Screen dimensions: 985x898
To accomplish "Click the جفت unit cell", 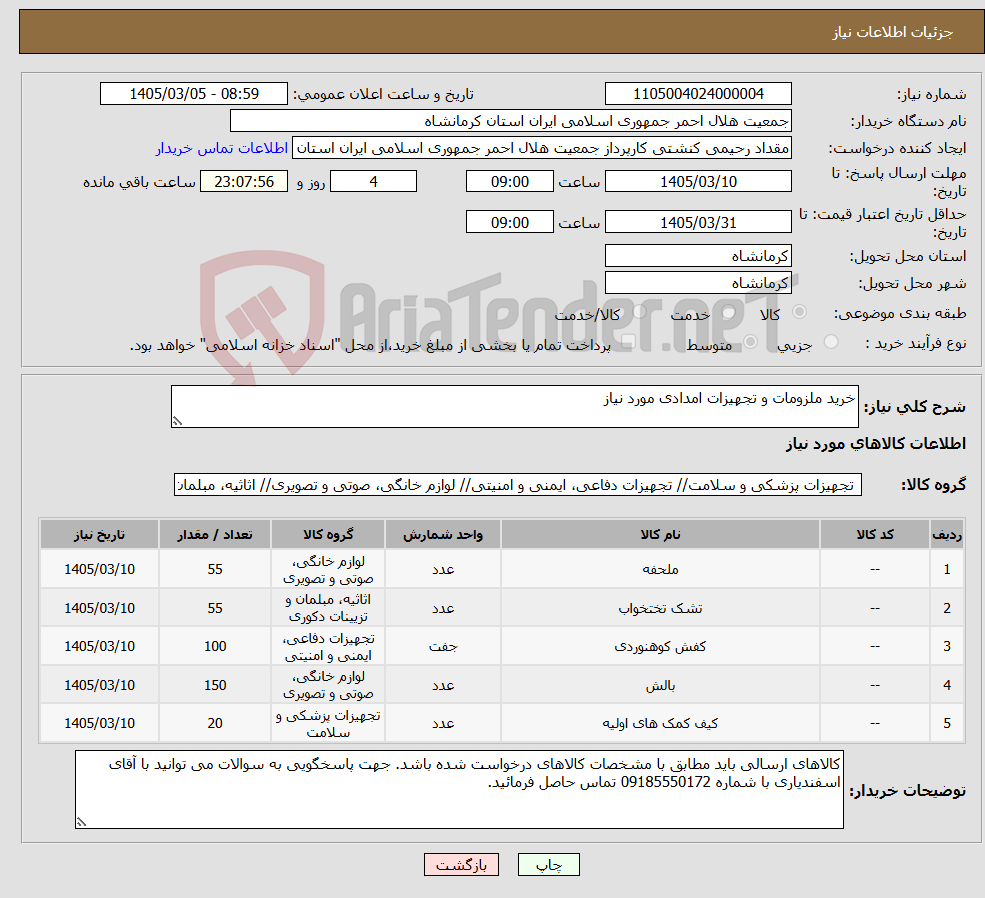I will coord(443,646).
